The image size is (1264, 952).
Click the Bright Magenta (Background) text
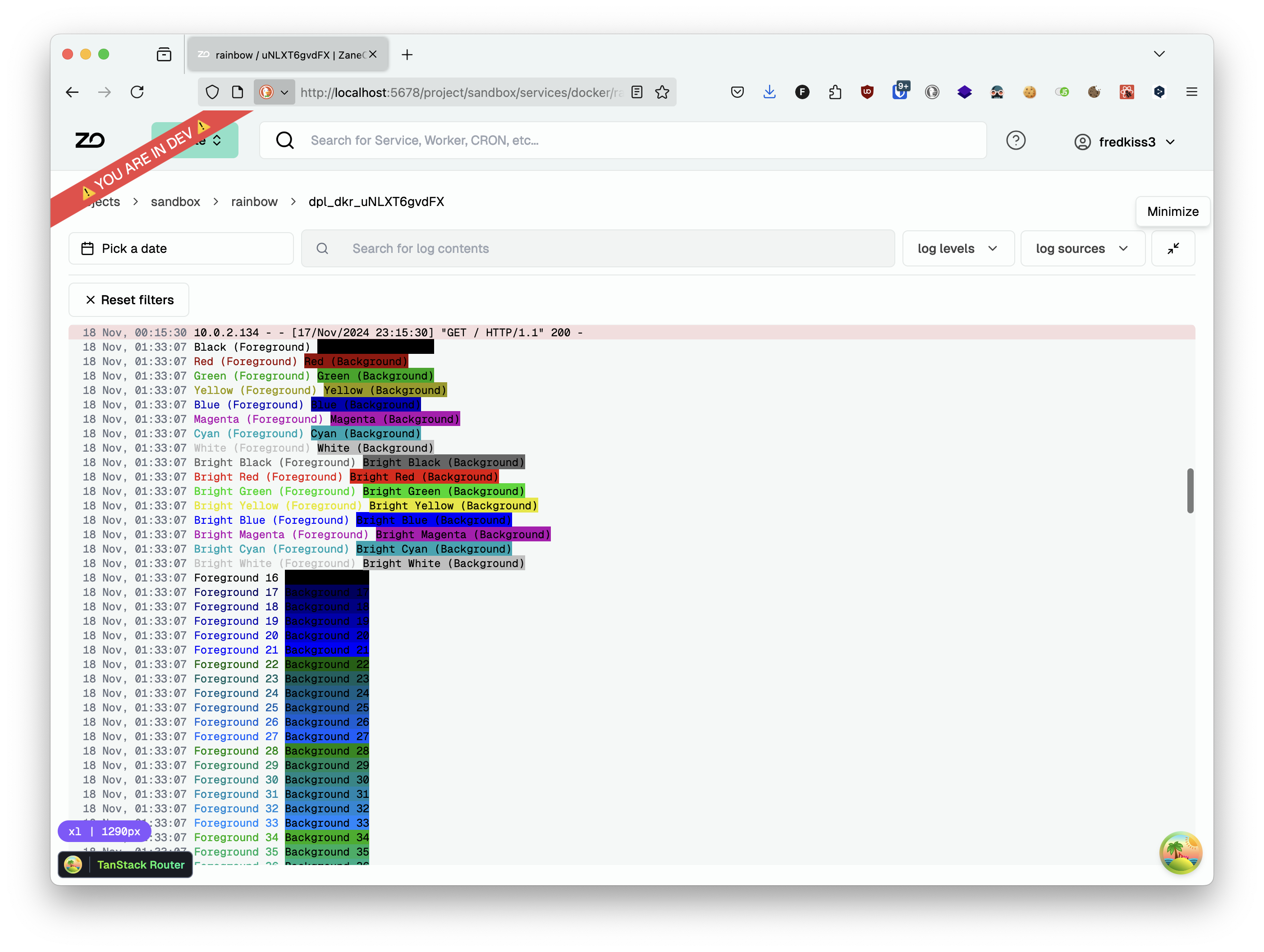point(463,535)
